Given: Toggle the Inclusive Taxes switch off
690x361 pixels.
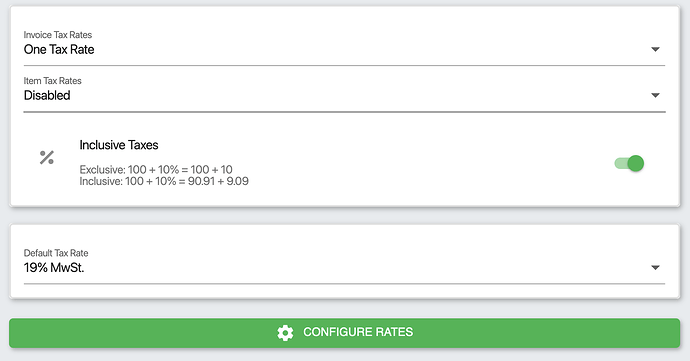Looking at the screenshot, I should pyautogui.click(x=629, y=163).
